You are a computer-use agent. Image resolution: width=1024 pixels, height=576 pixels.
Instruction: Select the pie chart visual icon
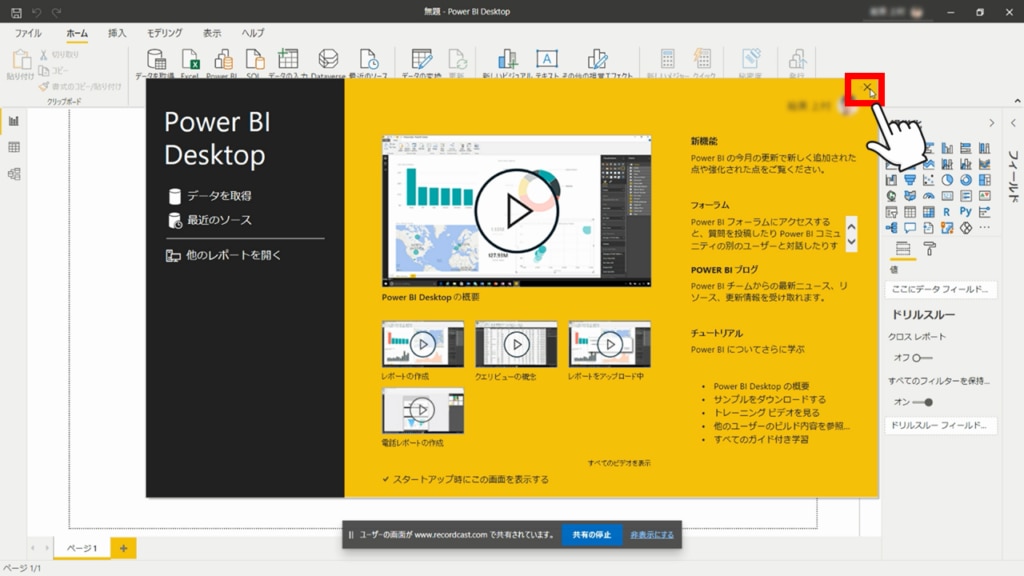pos(947,180)
